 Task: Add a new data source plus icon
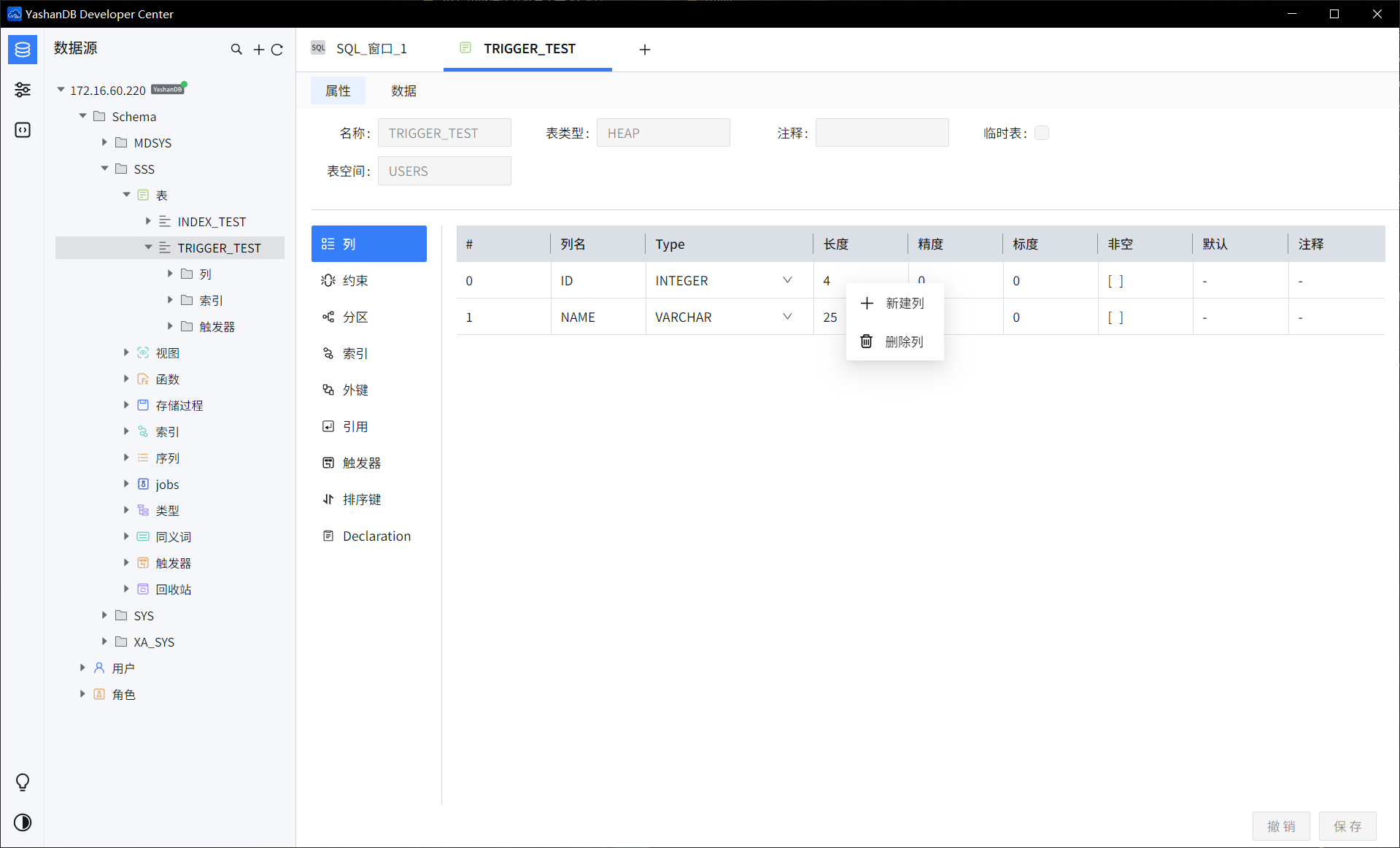259,49
